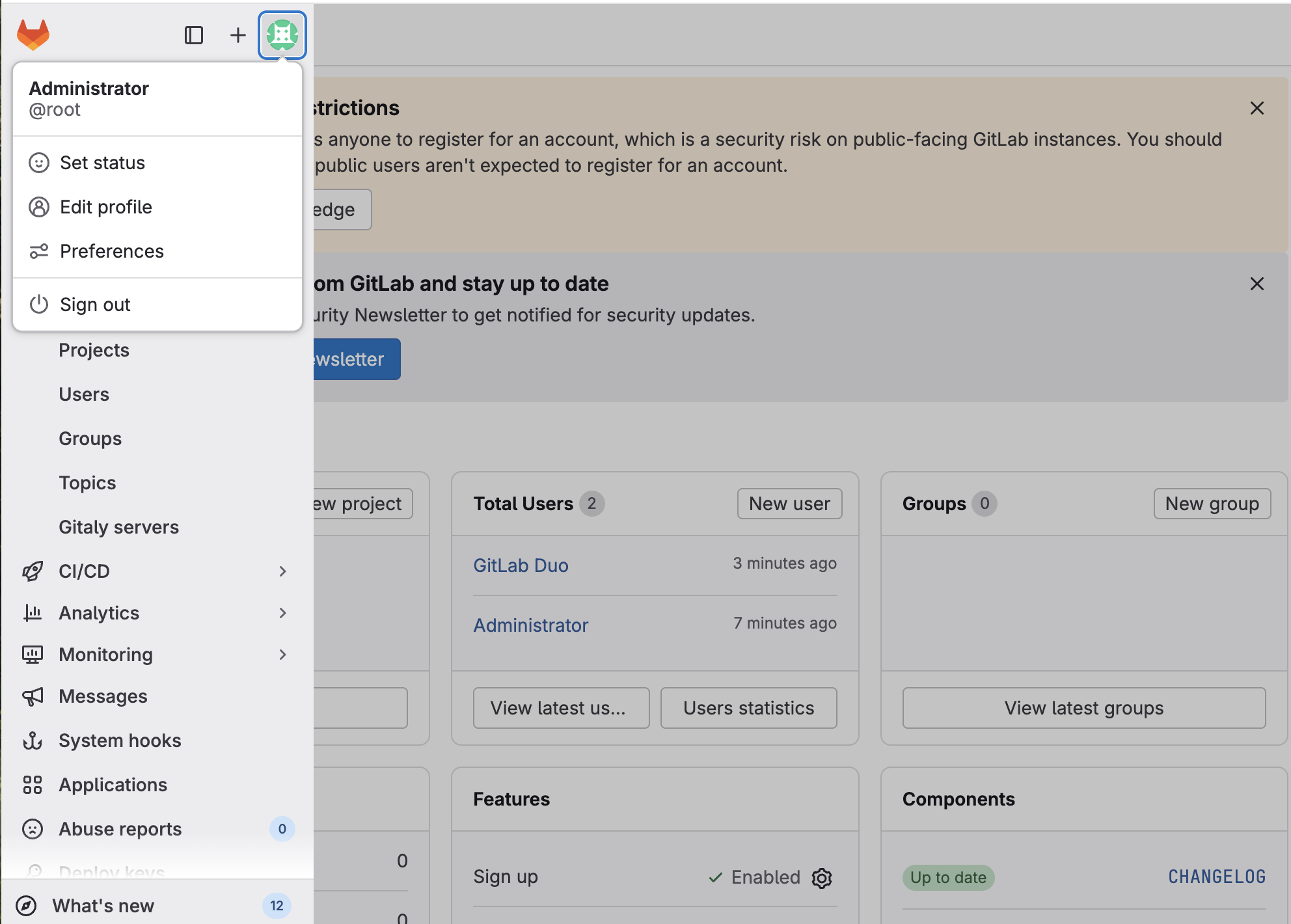The height and width of the screenshot is (924, 1291).
Task: Click the Sign out power icon
Action: coord(39,305)
